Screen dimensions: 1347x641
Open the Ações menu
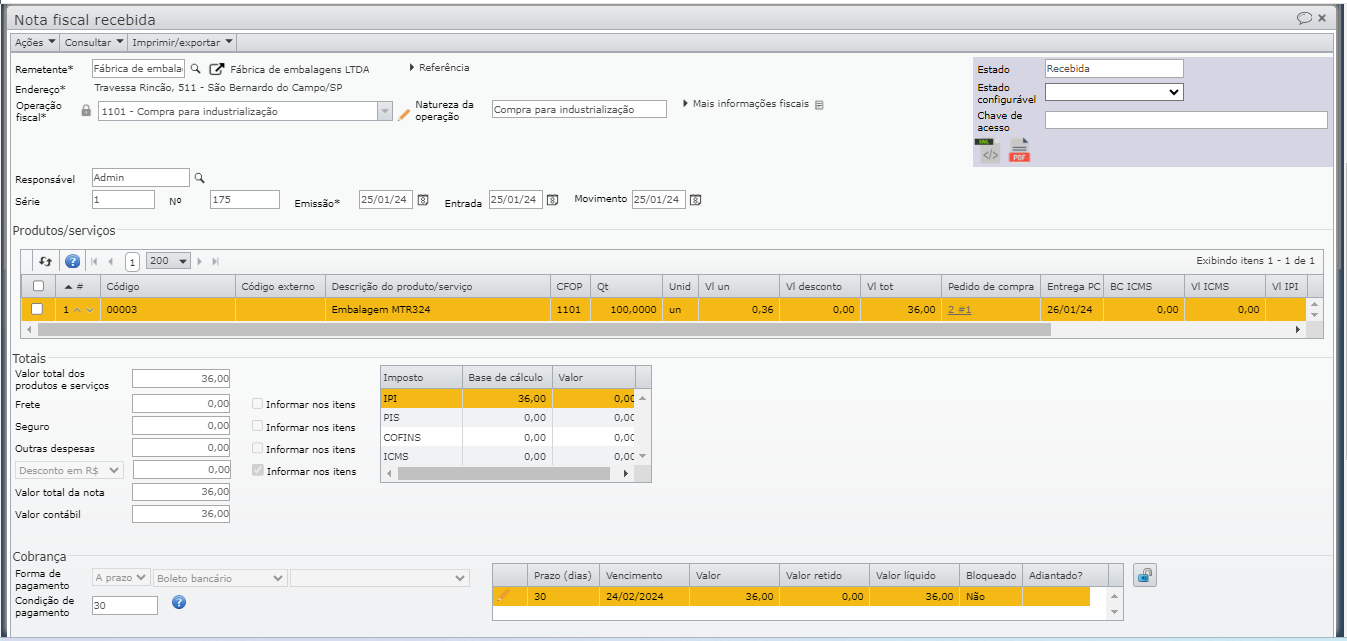pos(36,42)
